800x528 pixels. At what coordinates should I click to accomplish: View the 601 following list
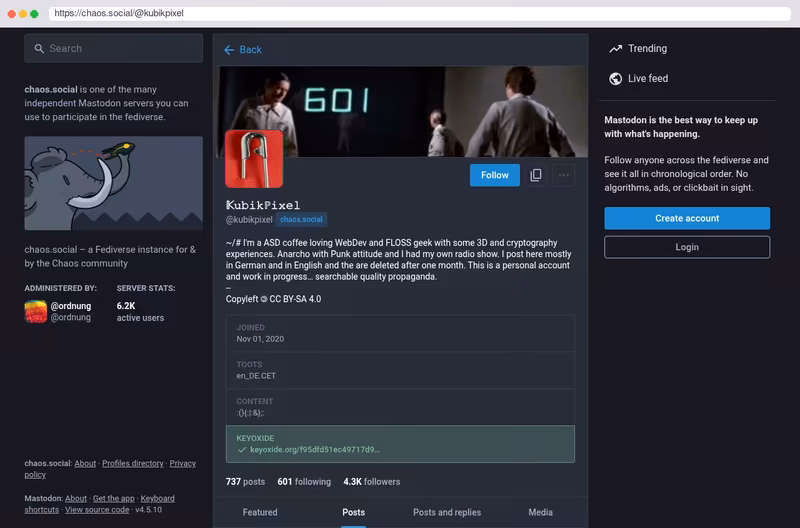pos(304,482)
